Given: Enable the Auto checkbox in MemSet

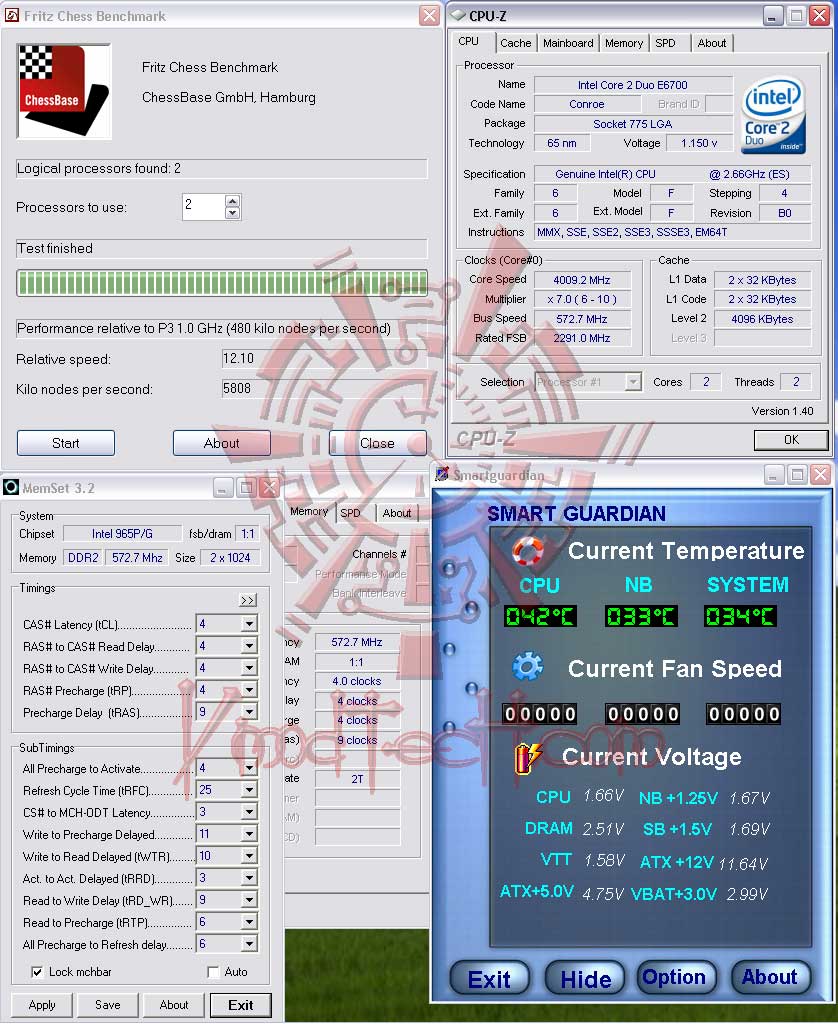Looking at the screenshot, I should [x=213, y=972].
